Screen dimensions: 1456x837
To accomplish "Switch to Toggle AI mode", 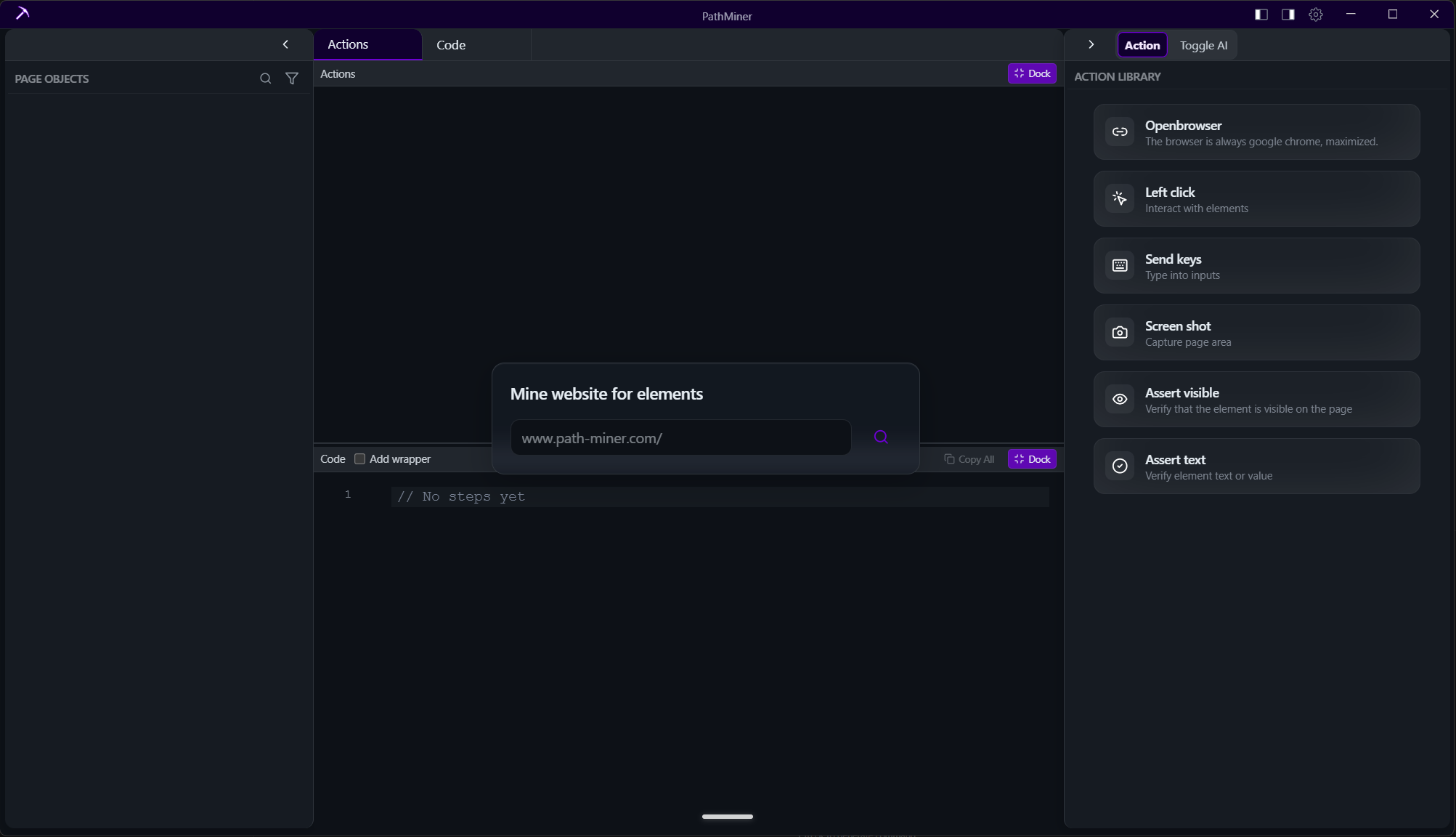I will [1203, 44].
